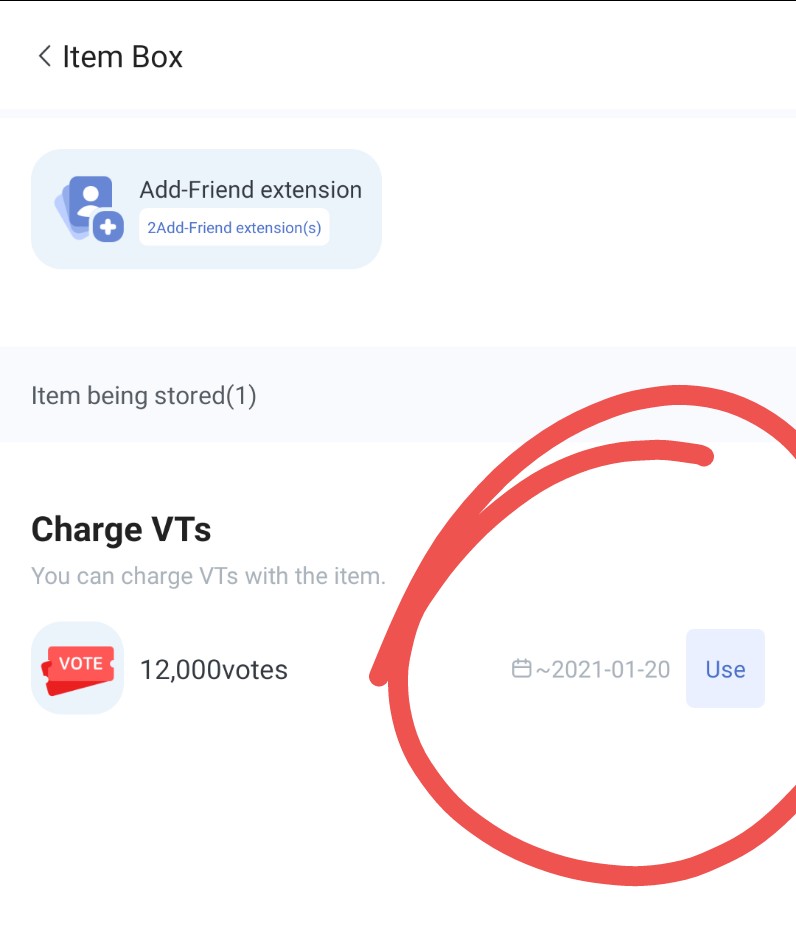Tap the plus badge on the friend icon
The height and width of the screenshot is (937, 796).
(x=108, y=227)
